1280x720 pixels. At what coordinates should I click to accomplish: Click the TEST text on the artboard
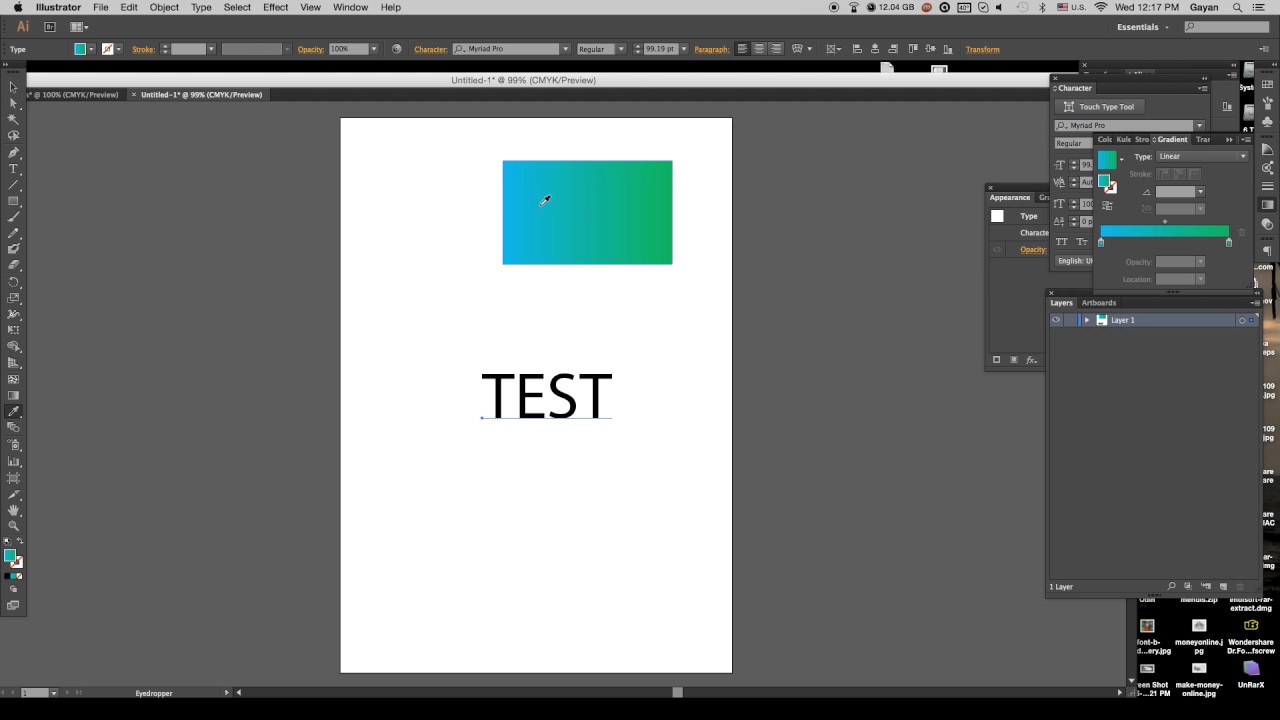[546, 396]
